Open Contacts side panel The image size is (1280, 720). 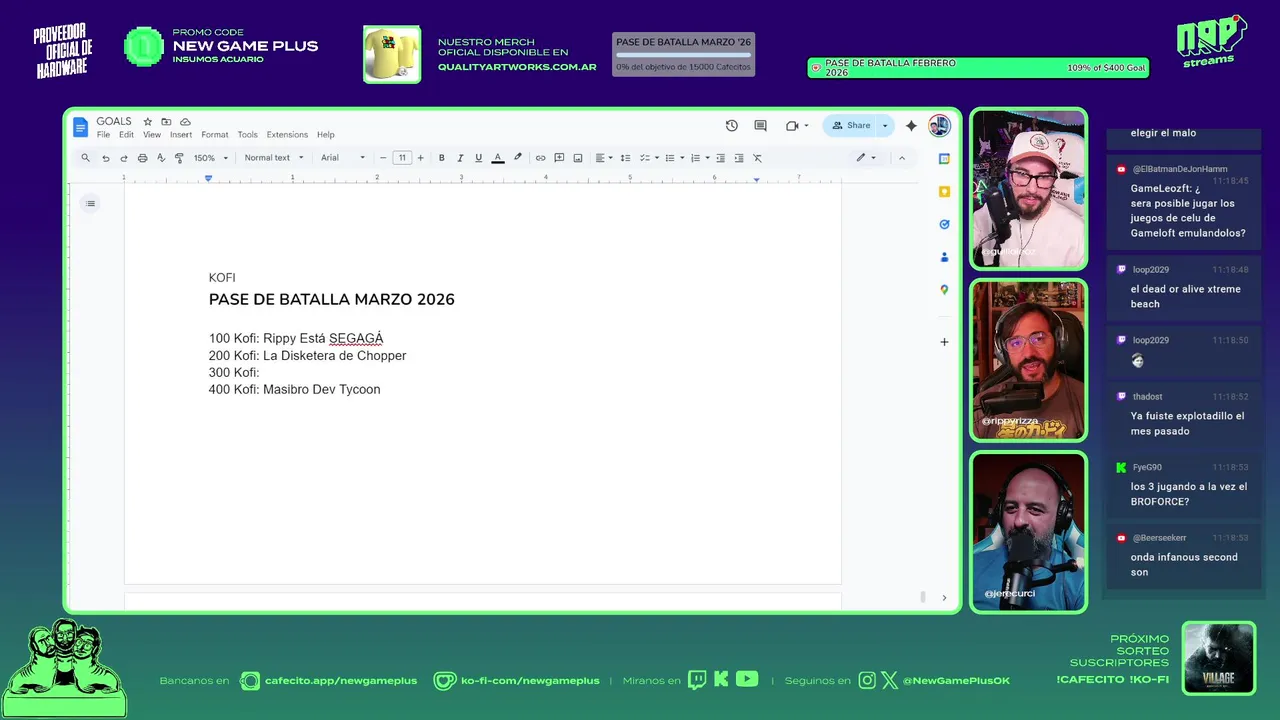[944, 257]
